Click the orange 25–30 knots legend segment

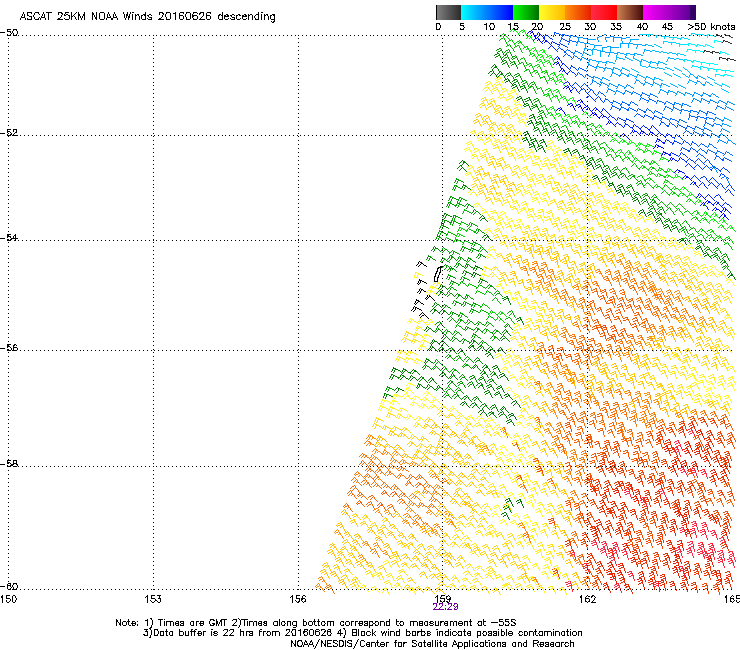tap(578, 12)
